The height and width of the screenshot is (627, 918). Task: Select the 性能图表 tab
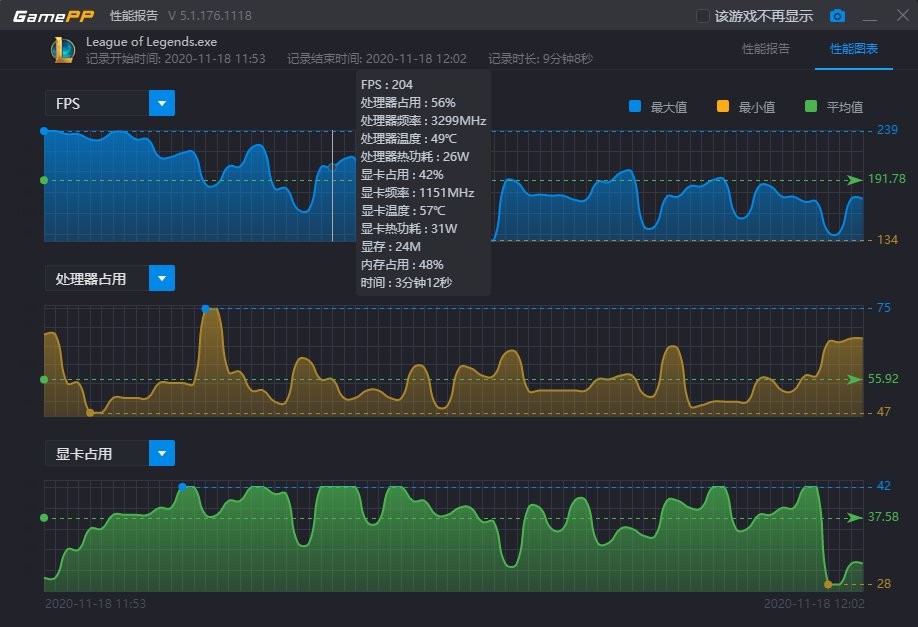tap(854, 49)
